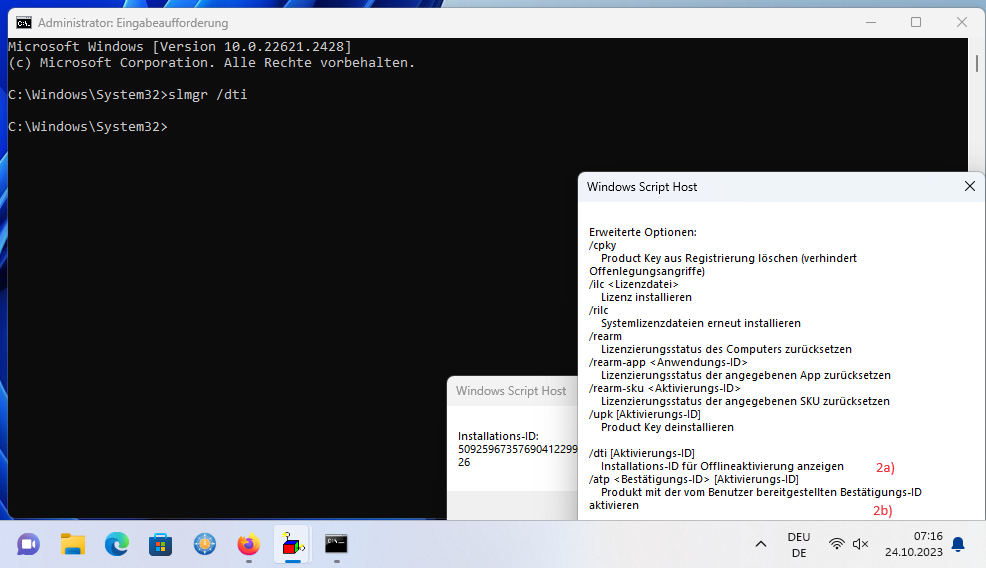
Task: Click the '/rearm' option line
Action: (x=605, y=336)
